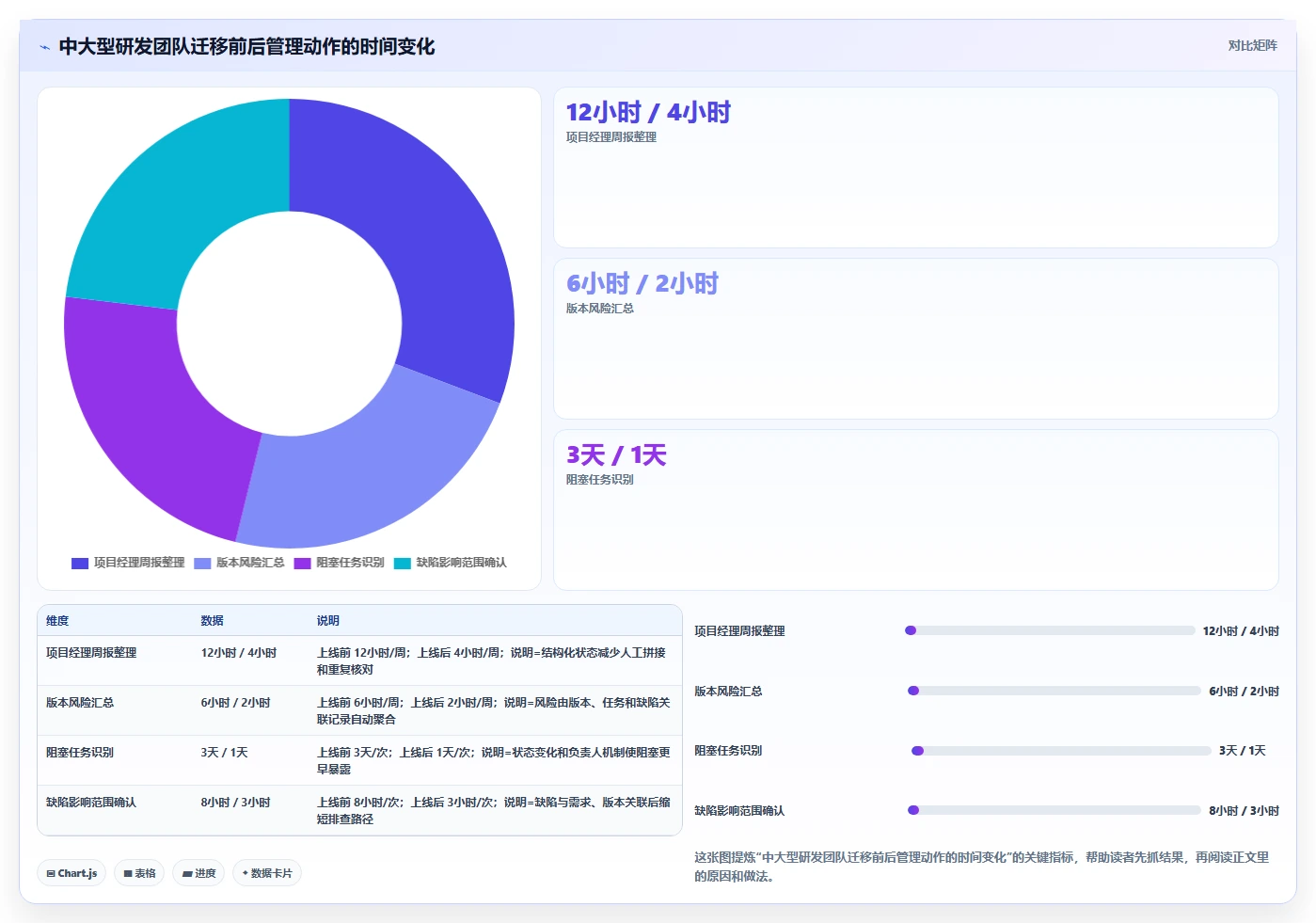Select table cell 版本风险汇总

pyautogui.click(x=80, y=703)
